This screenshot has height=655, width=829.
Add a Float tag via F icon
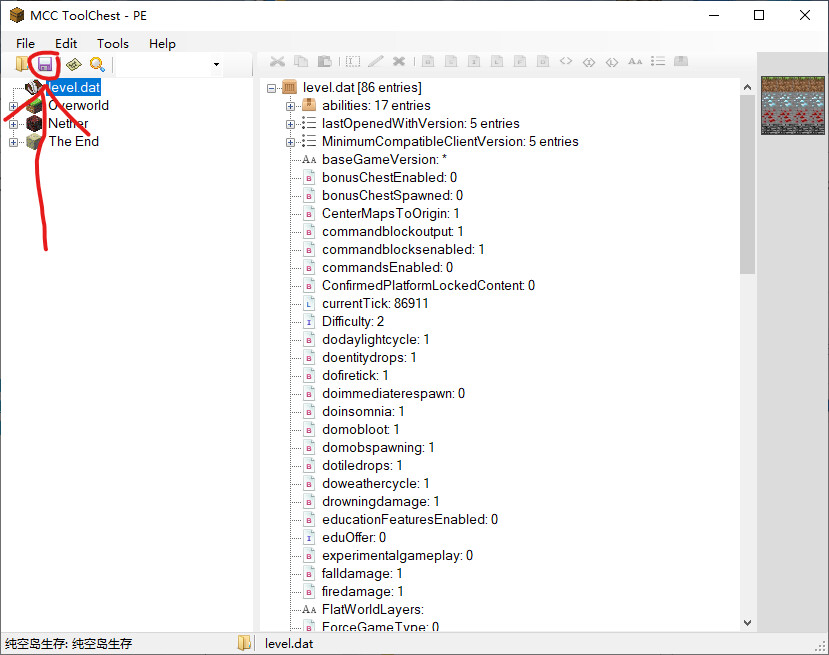pos(520,61)
